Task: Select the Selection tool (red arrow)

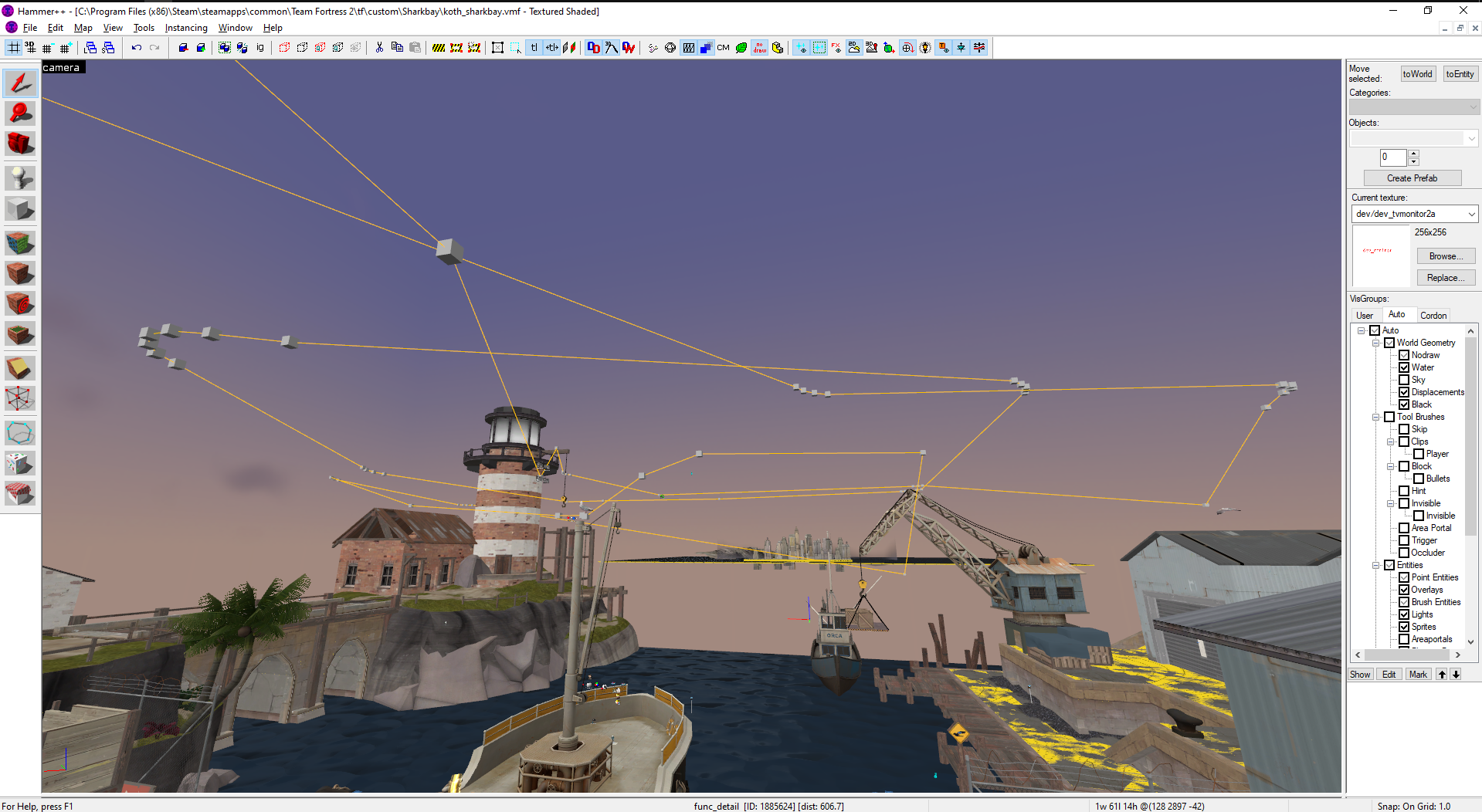Action: tap(20, 83)
